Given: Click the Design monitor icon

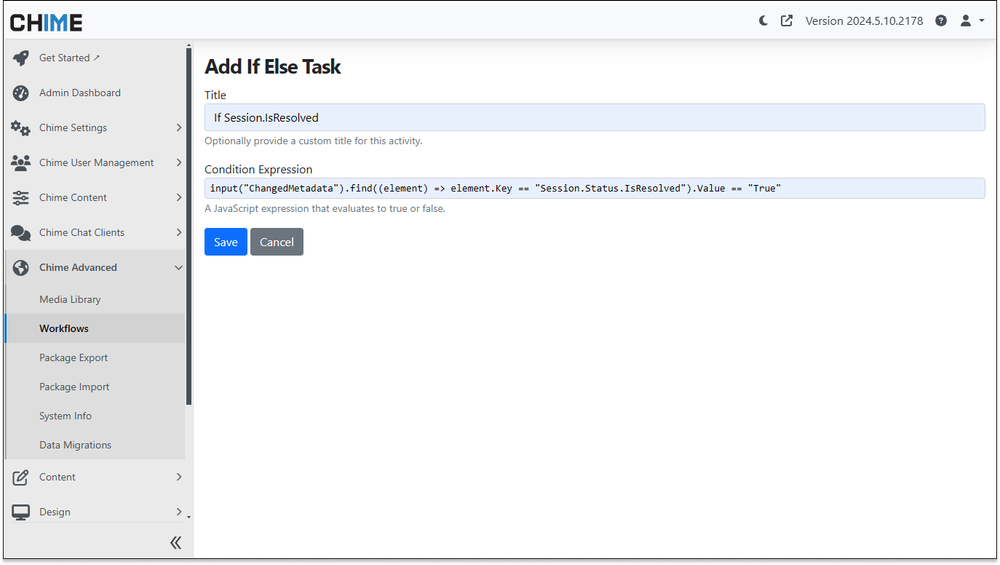Looking at the screenshot, I should click(x=21, y=512).
